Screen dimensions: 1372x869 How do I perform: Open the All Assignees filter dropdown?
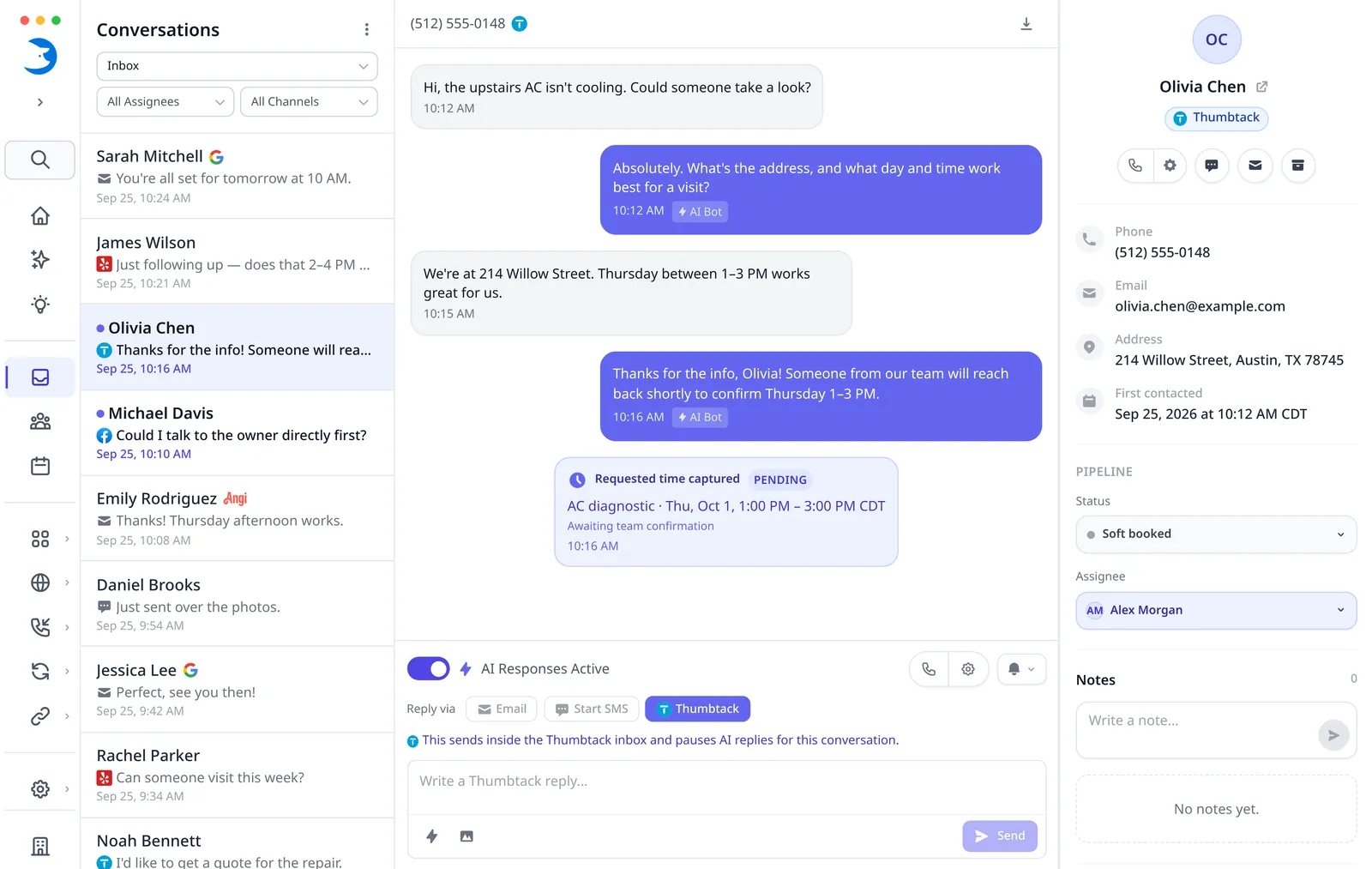coord(165,102)
